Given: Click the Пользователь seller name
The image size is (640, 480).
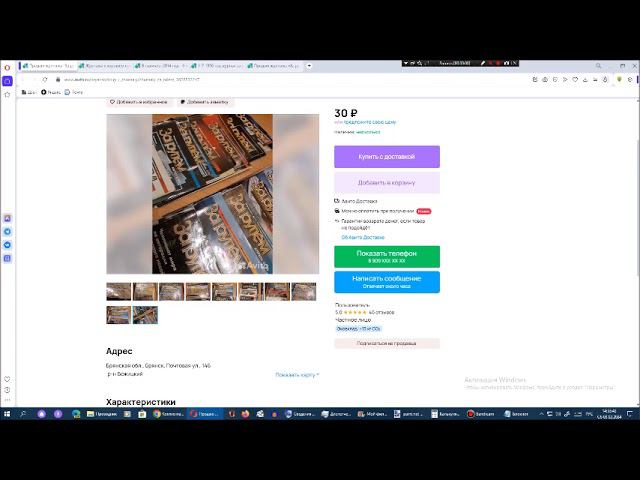Looking at the screenshot, I should 352,305.
